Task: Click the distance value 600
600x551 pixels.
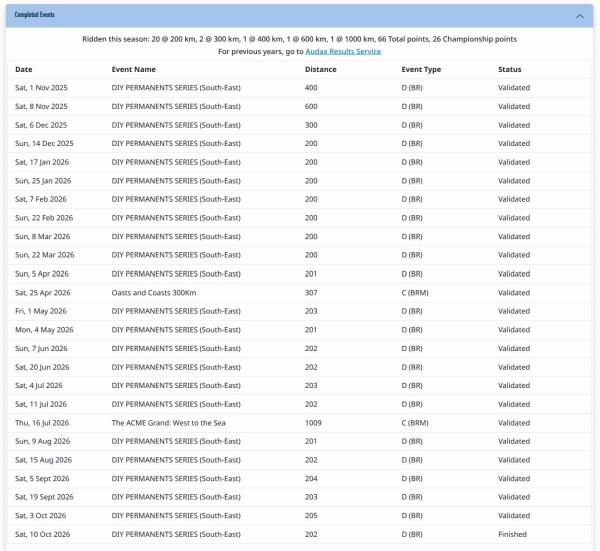Action: pyautogui.click(x=311, y=106)
